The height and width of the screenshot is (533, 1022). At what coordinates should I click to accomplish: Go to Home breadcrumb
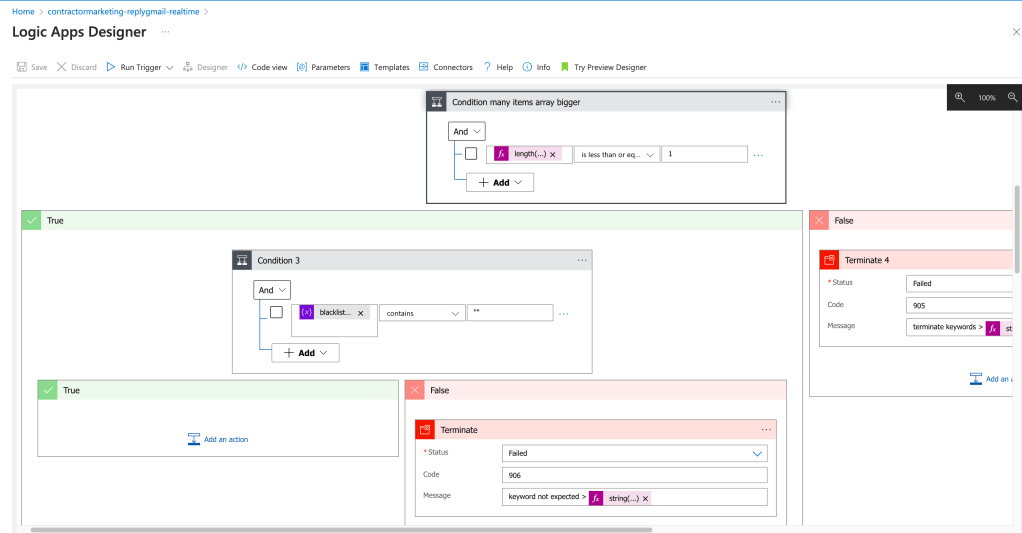(23, 11)
